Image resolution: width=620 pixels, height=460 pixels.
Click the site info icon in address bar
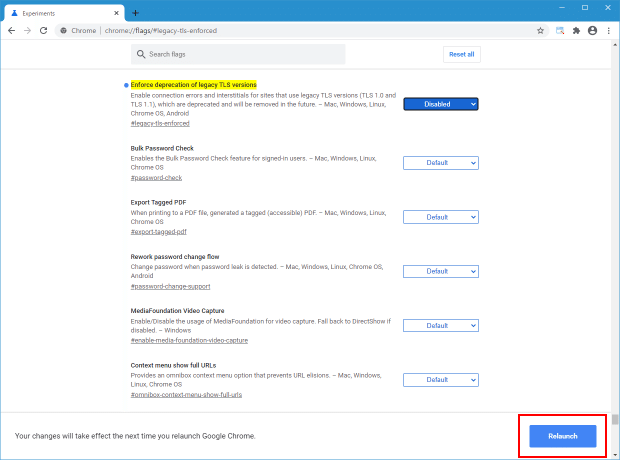pos(63,30)
